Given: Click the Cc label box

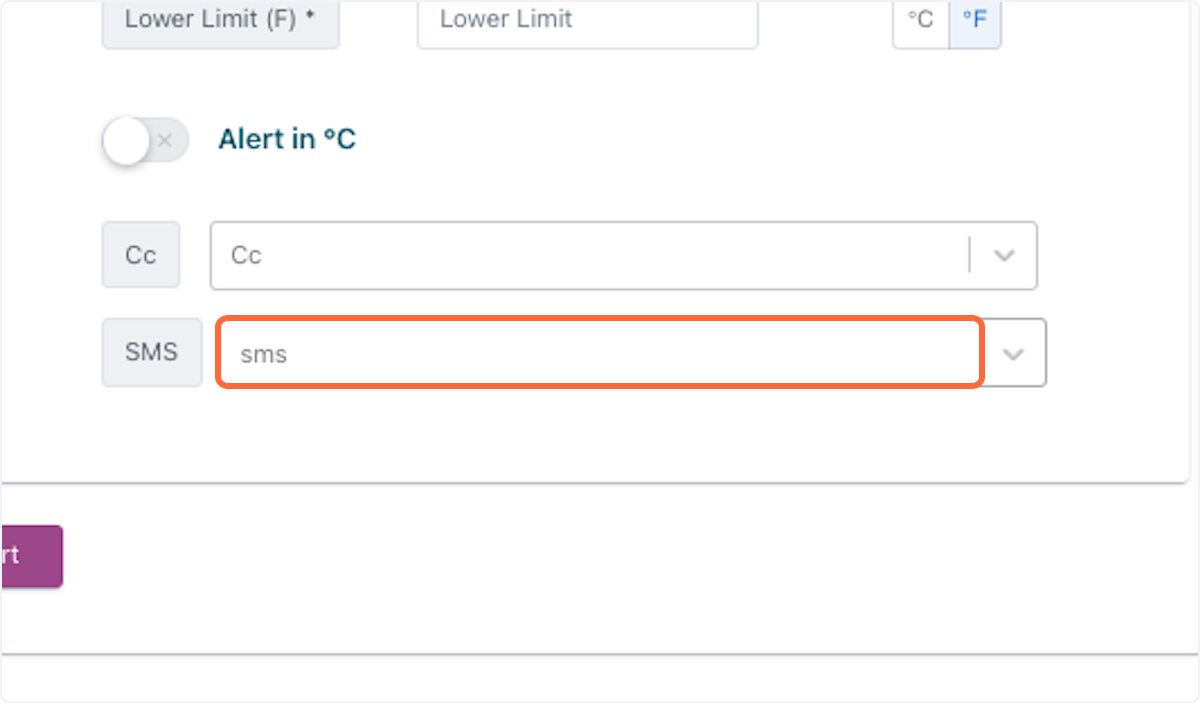Looking at the screenshot, I should (x=141, y=255).
